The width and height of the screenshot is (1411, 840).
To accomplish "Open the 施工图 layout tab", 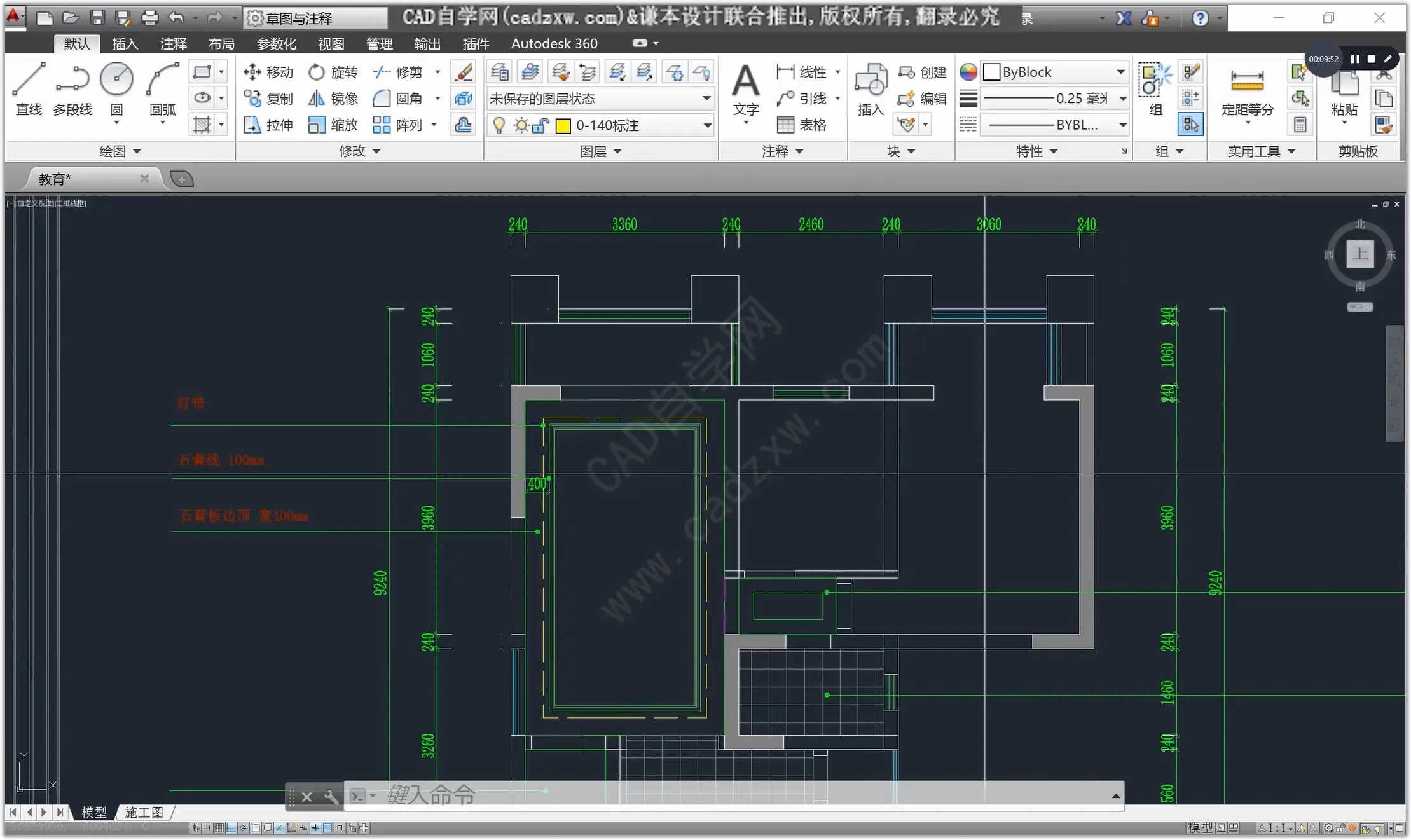I will coord(144,812).
